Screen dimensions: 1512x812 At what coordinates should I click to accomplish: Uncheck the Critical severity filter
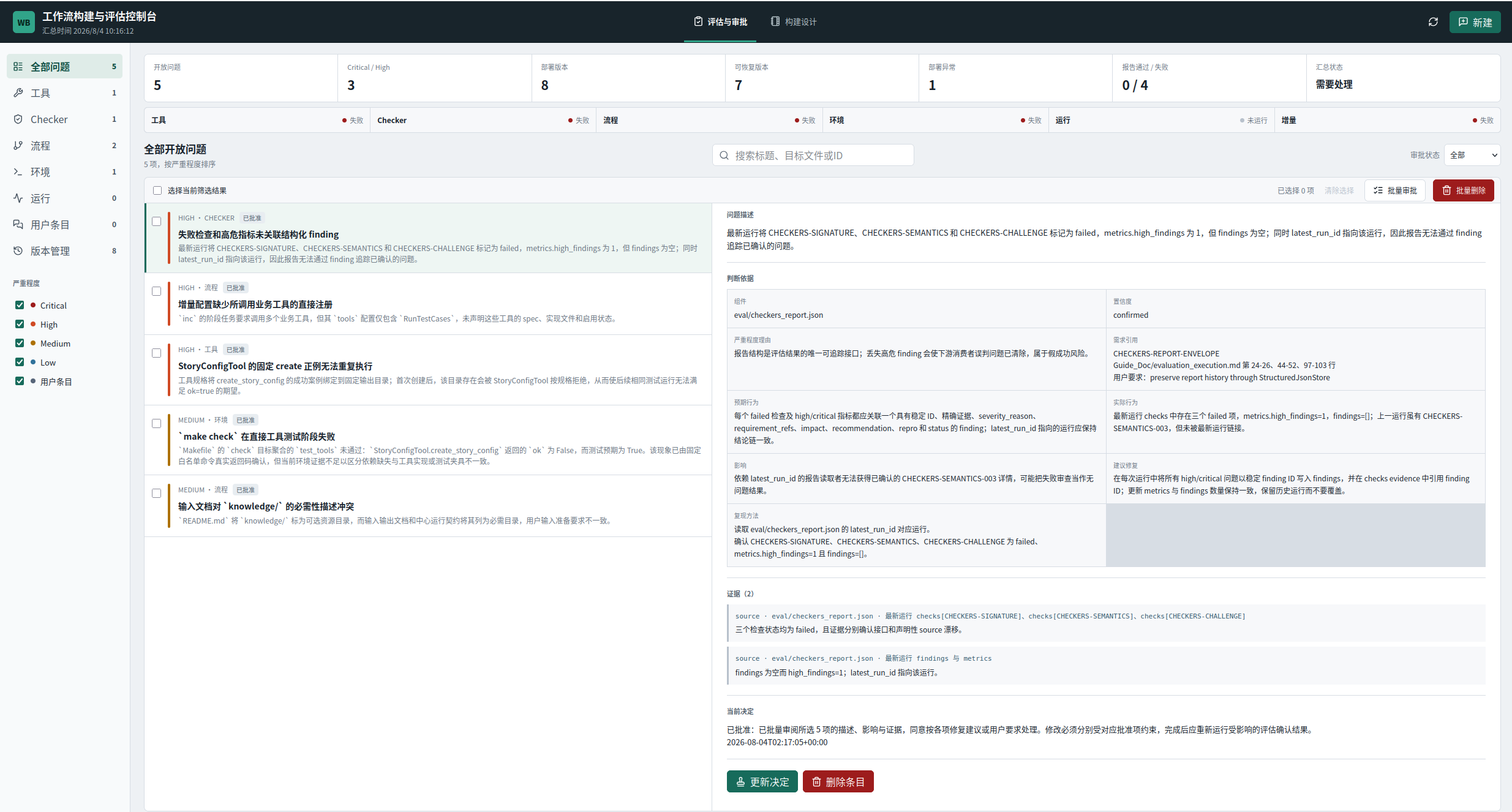point(20,305)
